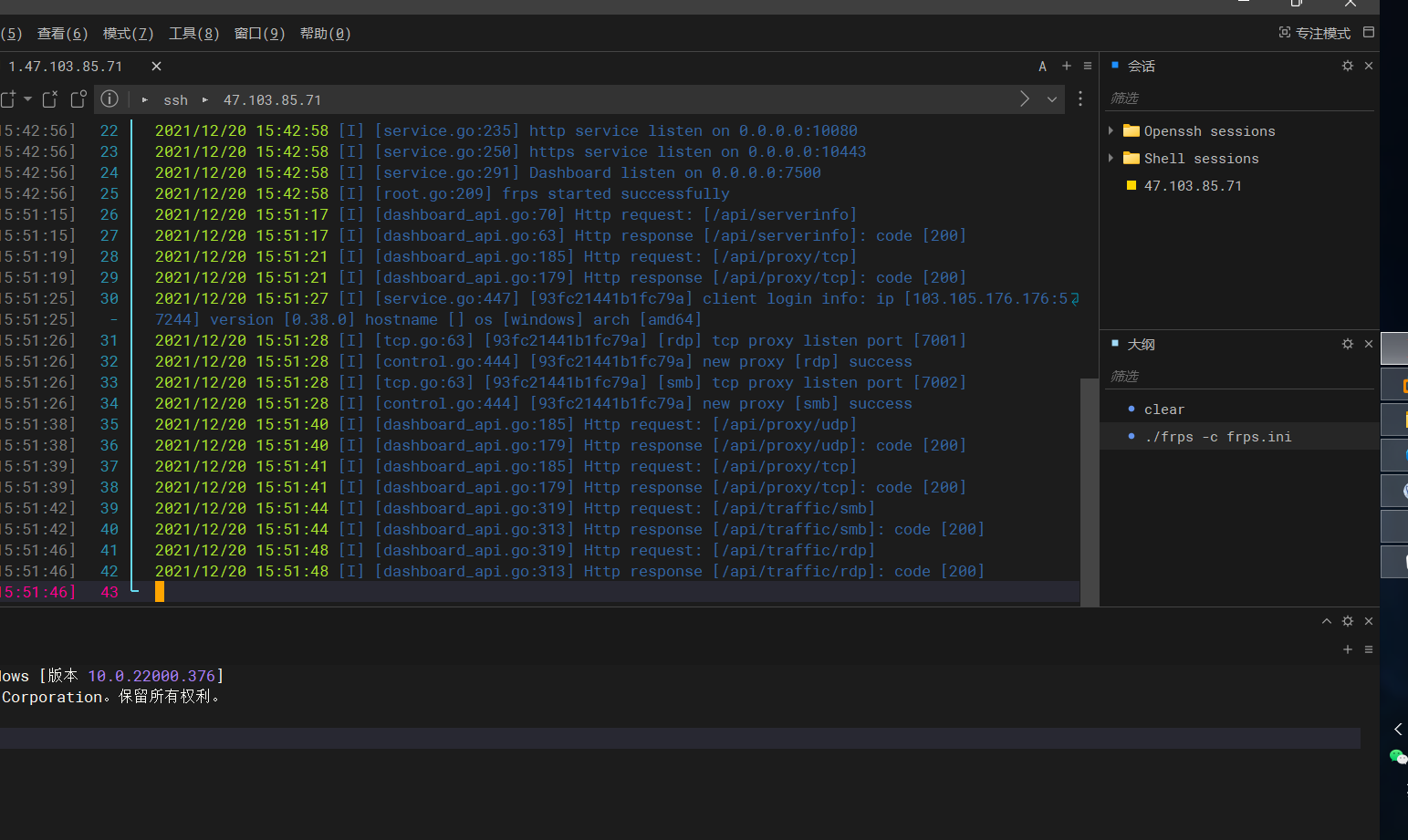Open the bottom panel hamburger menu
1408x840 pixels.
click(x=1369, y=649)
